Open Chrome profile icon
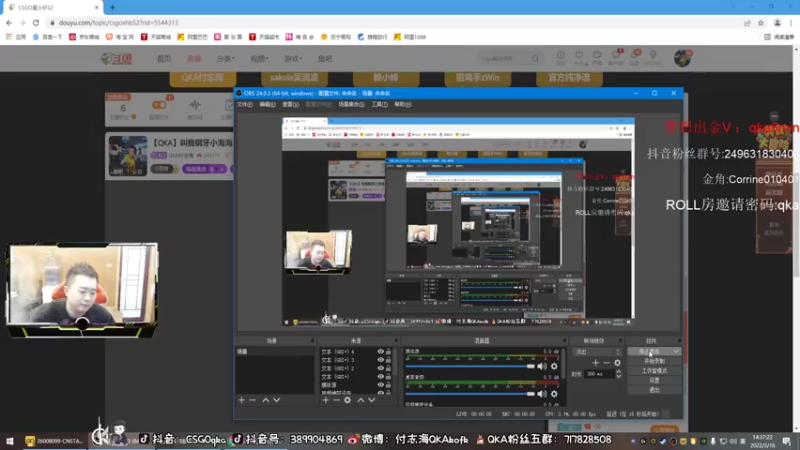Viewport: 800px width, 450px height. click(x=777, y=23)
